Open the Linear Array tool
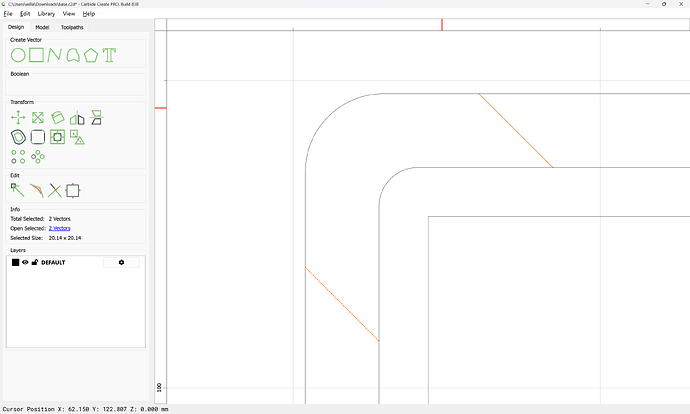Screen dimensions: 690x414 (18, 156)
